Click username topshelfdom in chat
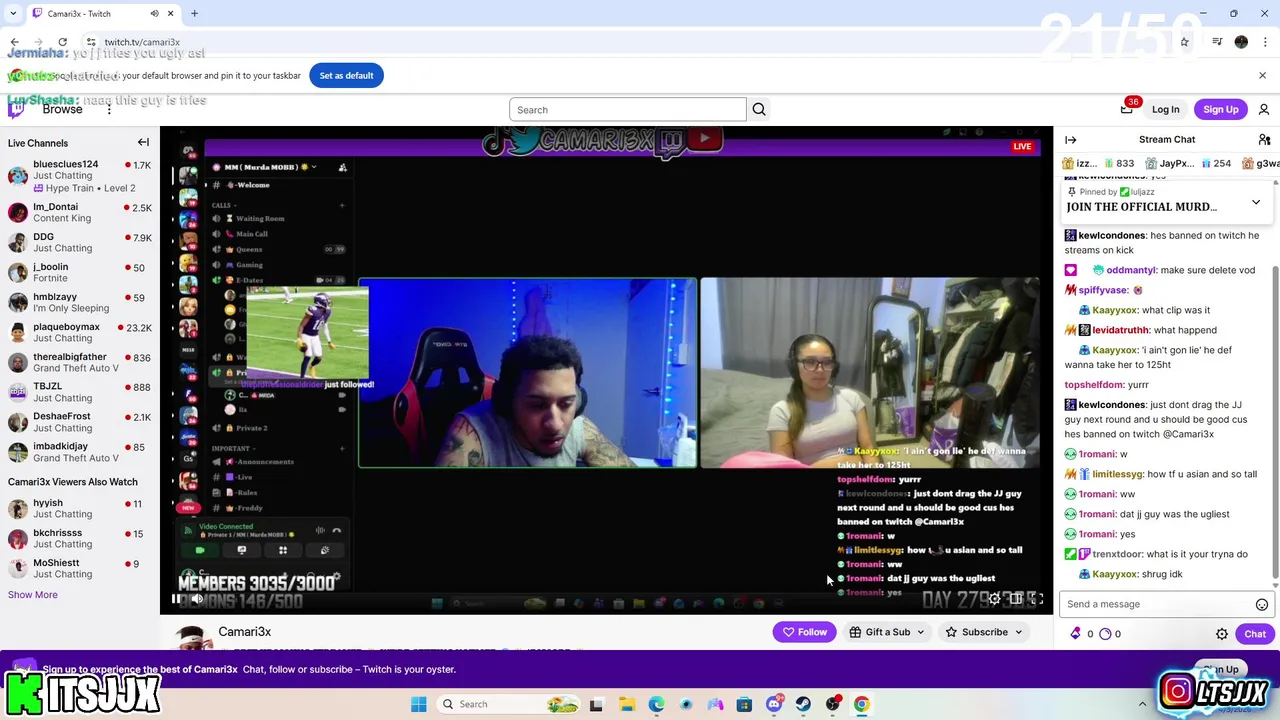The height and width of the screenshot is (720, 1280). [x=1094, y=385]
